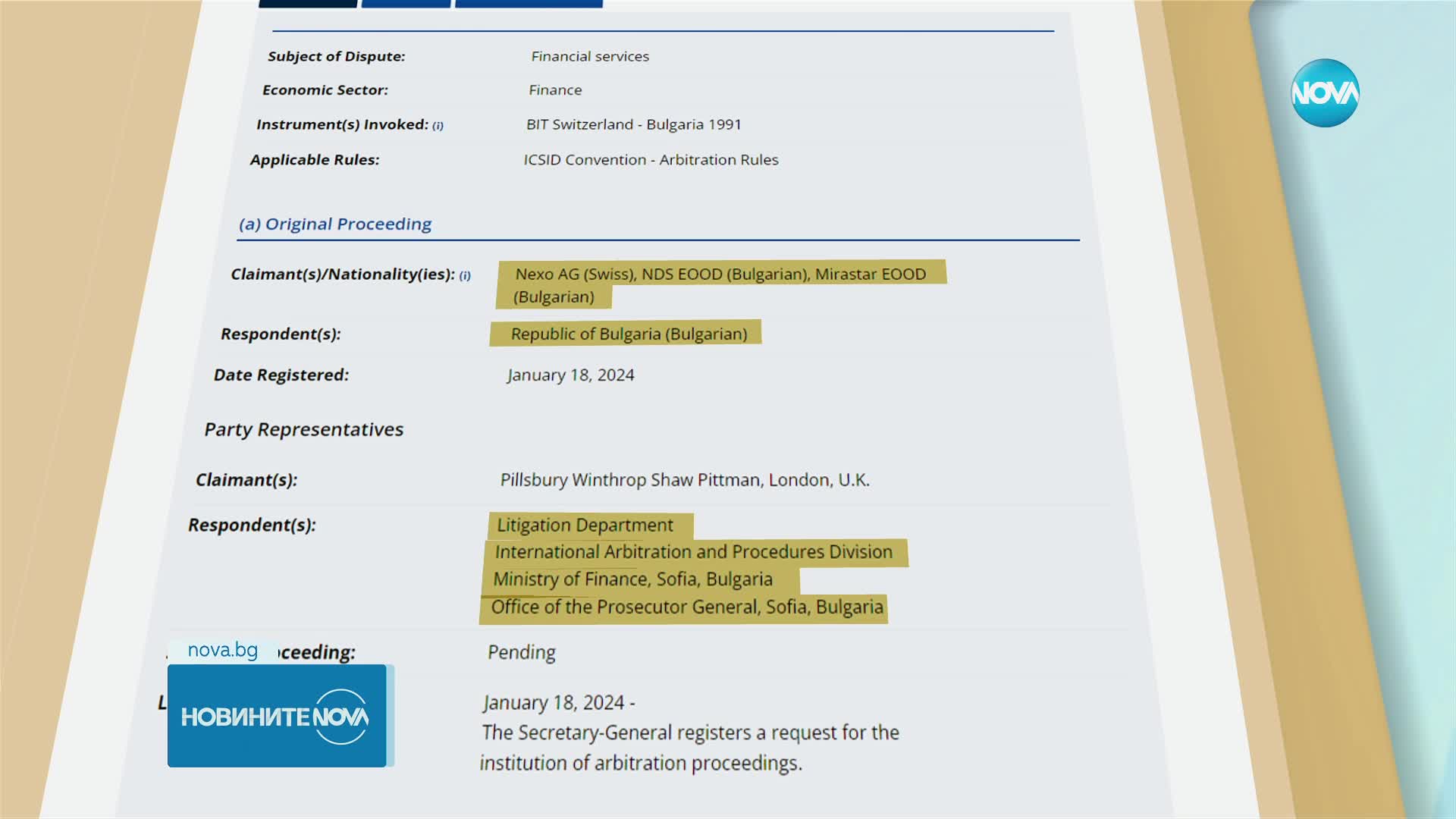Click the highlighted 'Litigation Department' line
Image resolution: width=1456 pixels, height=819 pixels.
coord(585,525)
